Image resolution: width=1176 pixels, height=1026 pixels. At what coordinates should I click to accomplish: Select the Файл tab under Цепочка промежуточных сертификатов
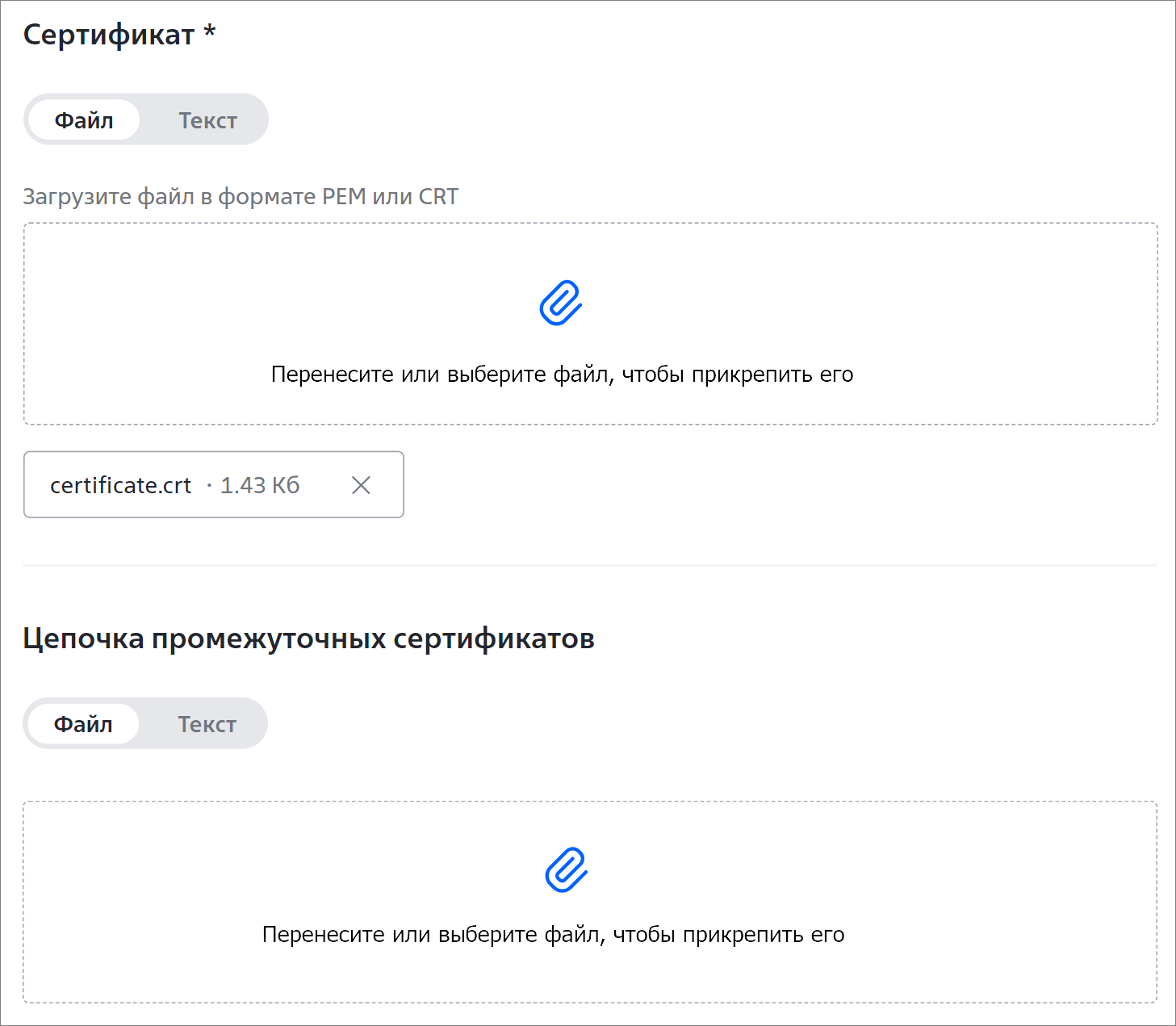(x=83, y=724)
